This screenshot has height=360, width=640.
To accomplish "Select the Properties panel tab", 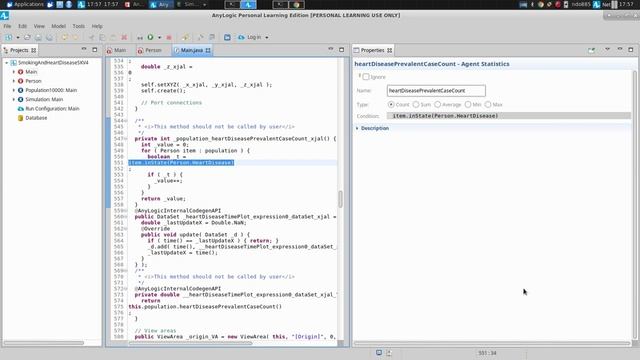I will [373, 50].
